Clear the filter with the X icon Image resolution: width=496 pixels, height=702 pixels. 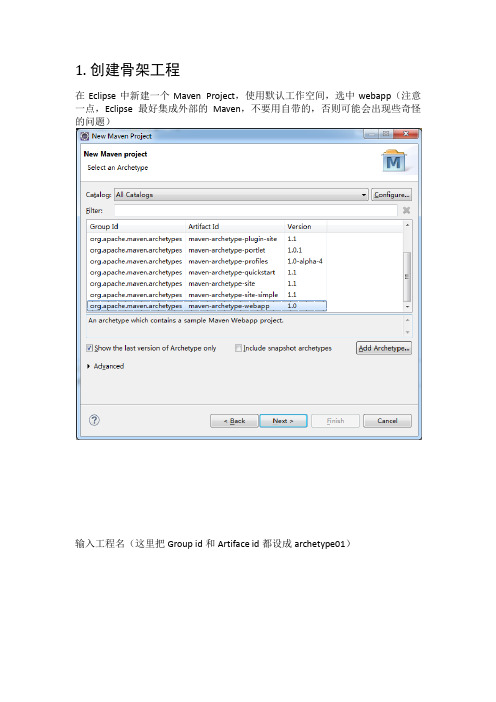[x=406, y=210]
